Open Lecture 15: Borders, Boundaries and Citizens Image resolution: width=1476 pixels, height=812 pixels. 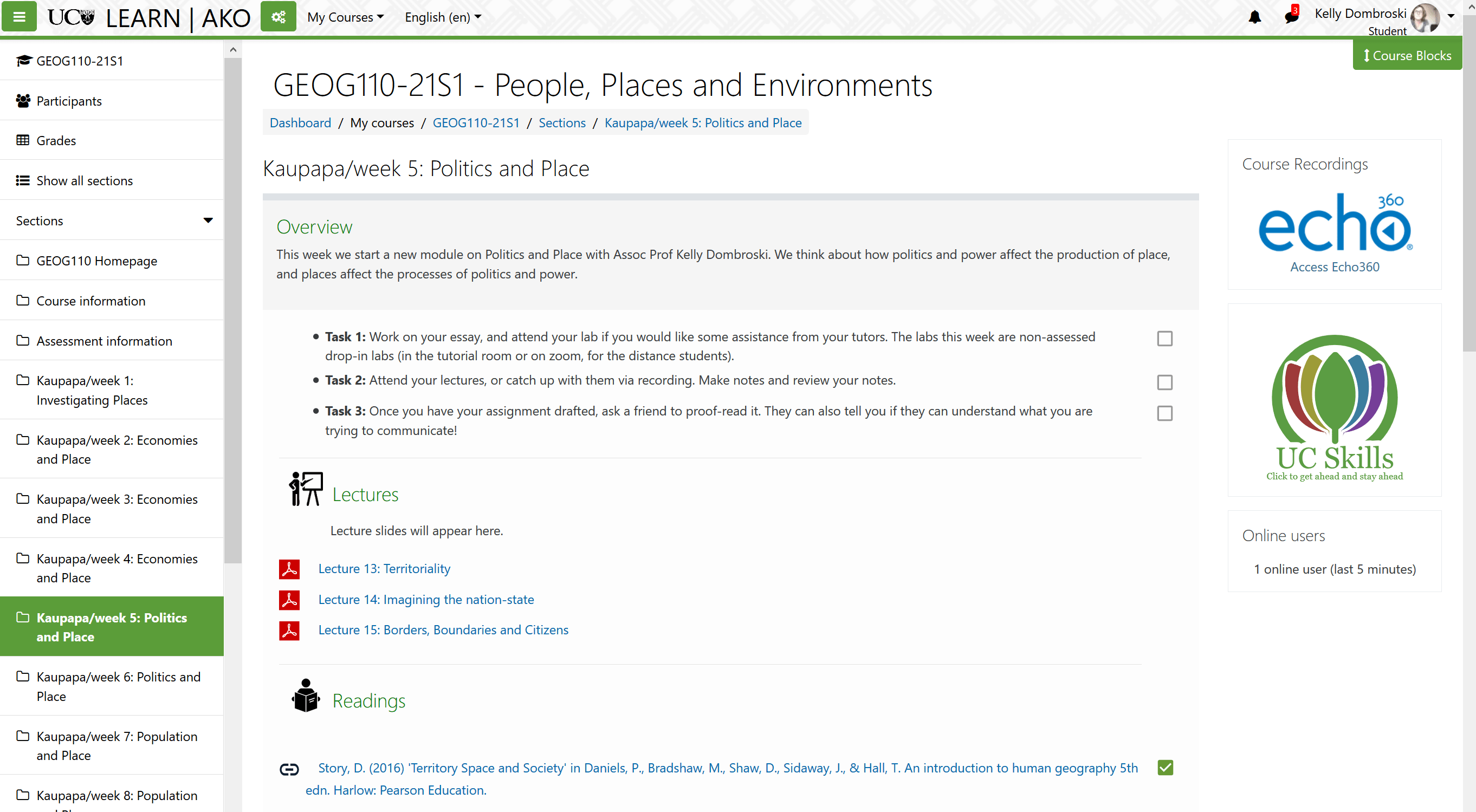[443, 629]
